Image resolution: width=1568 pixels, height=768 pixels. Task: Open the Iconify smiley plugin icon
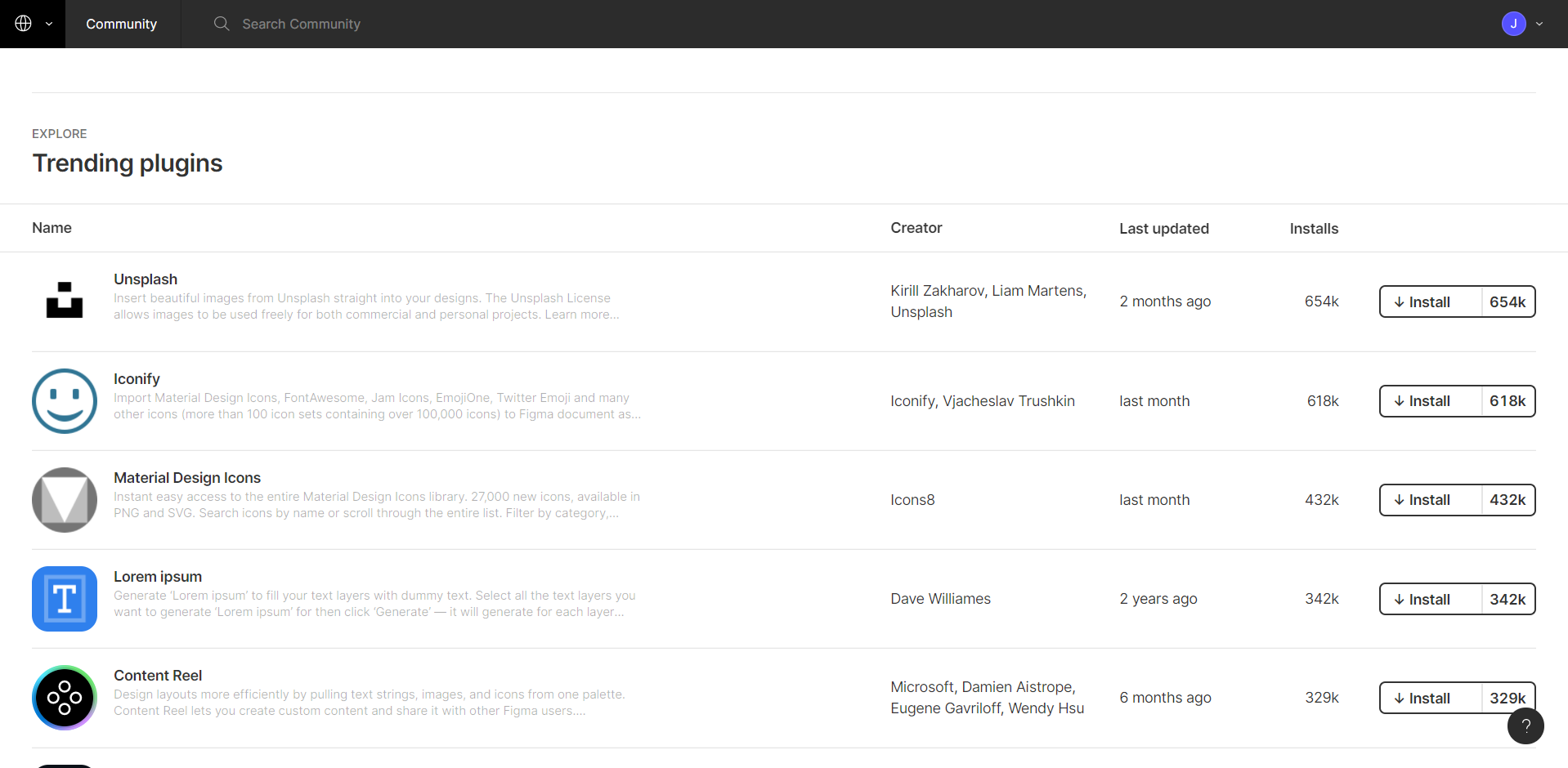65,400
